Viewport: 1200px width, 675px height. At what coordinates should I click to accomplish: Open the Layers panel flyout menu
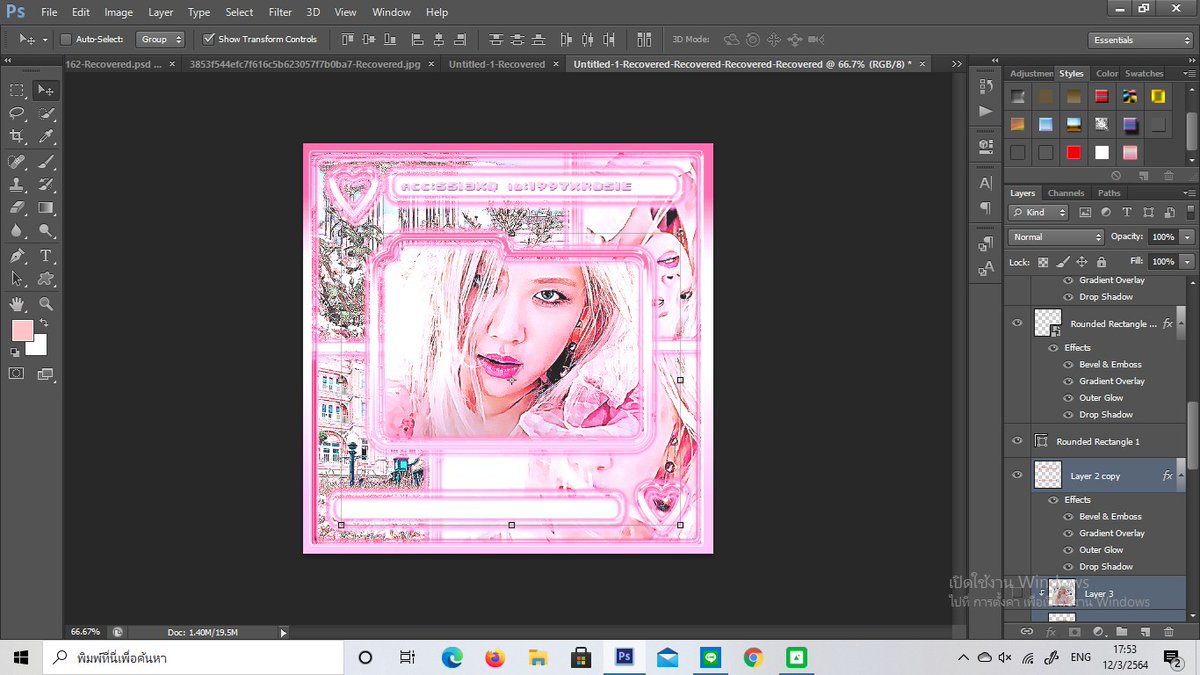[x=1189, y=193]
